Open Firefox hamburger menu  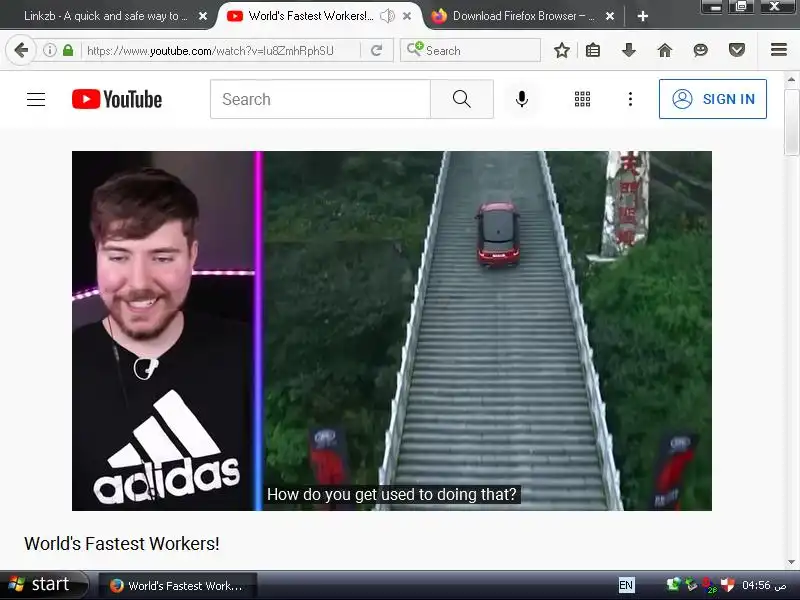point(779,50)
